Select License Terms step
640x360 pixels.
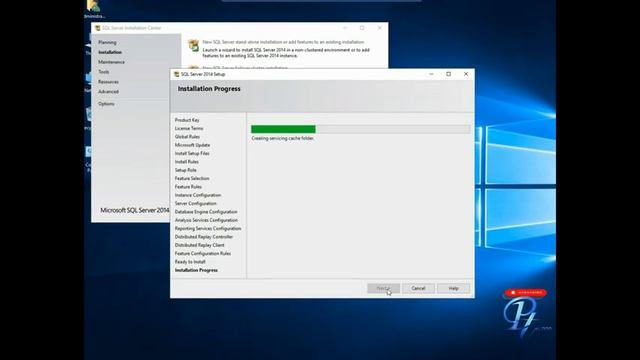(x=189, y=128)
